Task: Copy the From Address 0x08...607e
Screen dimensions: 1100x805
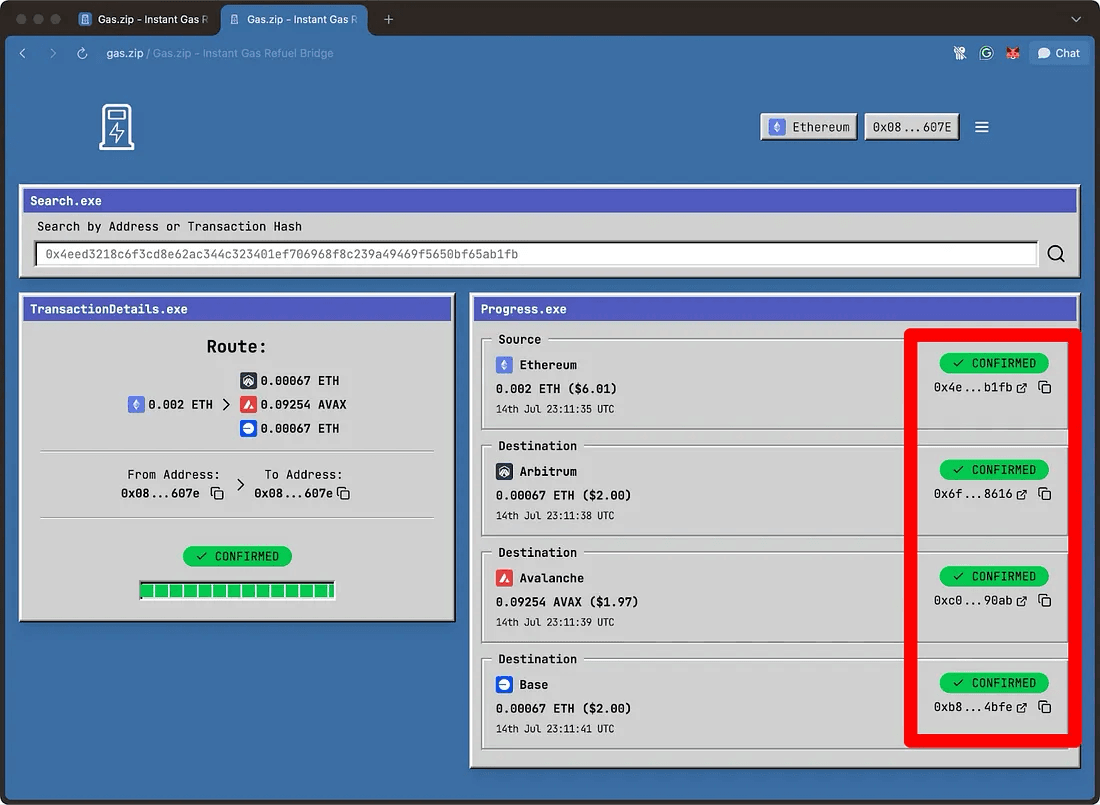Action: pyautogui.click(x=217, y=493)
